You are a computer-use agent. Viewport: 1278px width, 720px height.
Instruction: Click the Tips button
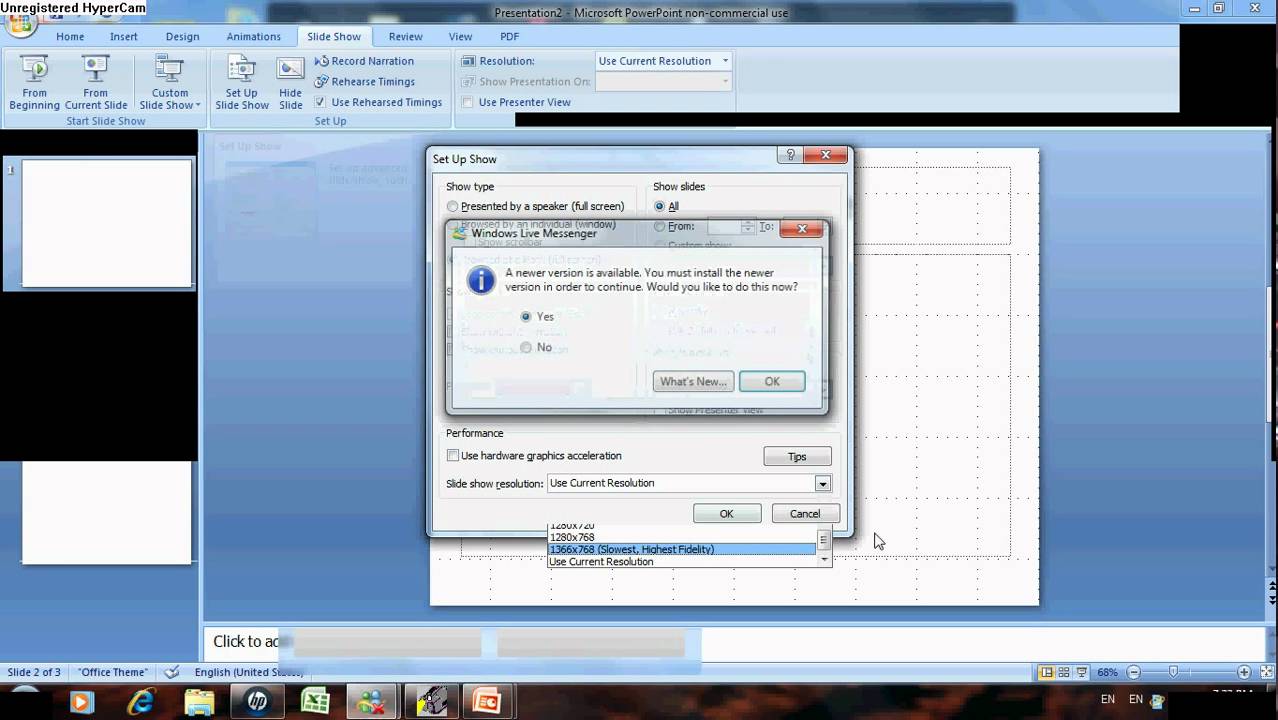point(797,457)
